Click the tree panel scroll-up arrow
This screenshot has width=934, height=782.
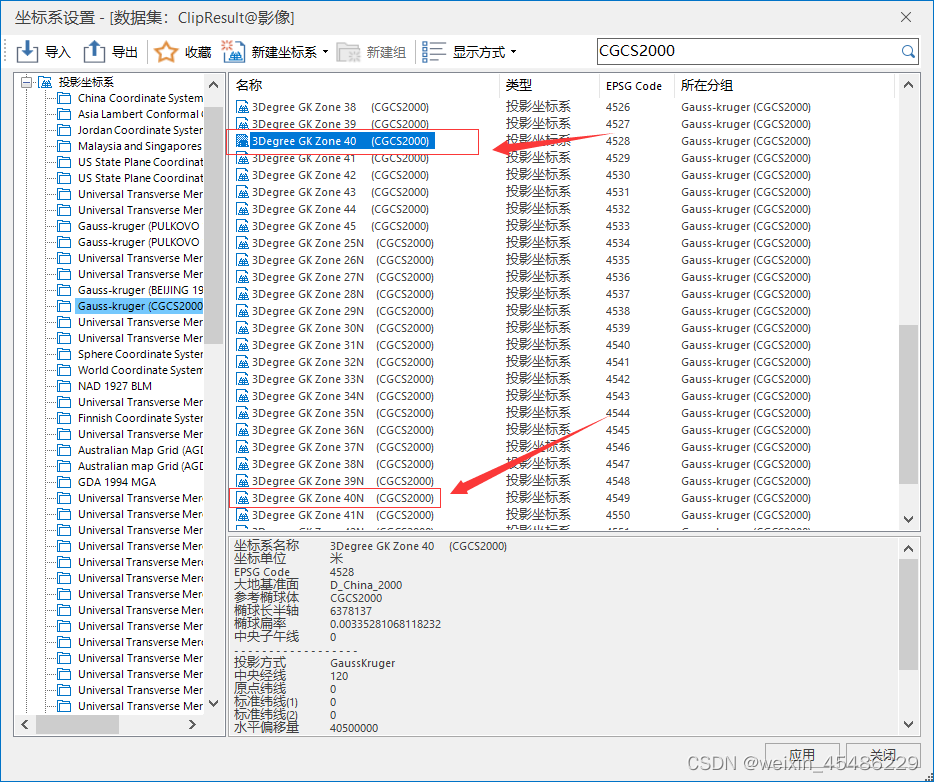[x=213, y=83]
